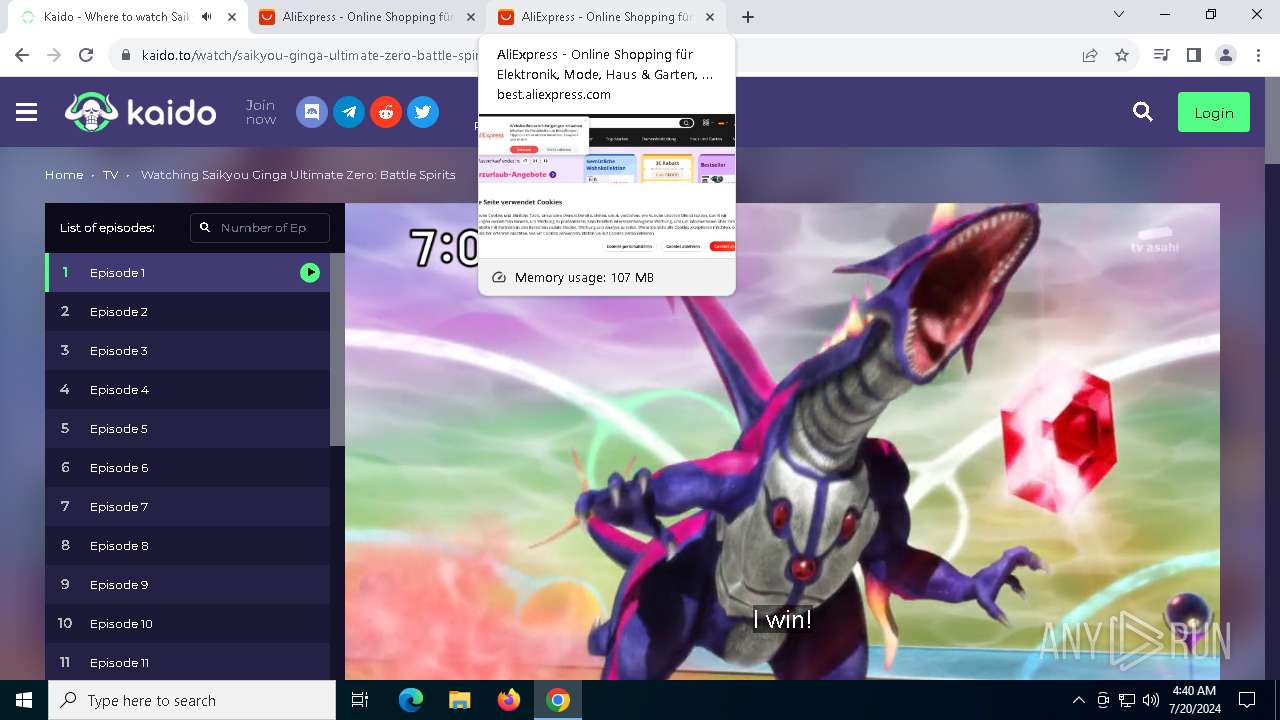Go forward in Chrome

point(54,55)
